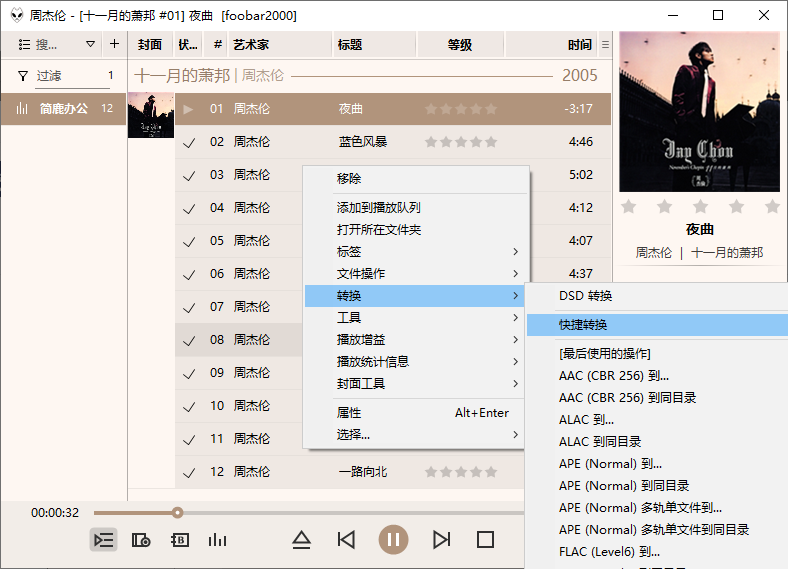This screenshot has width=788, height=569.
Task: Open the playlist search dropdown arrow
Action: click(90, 44)
